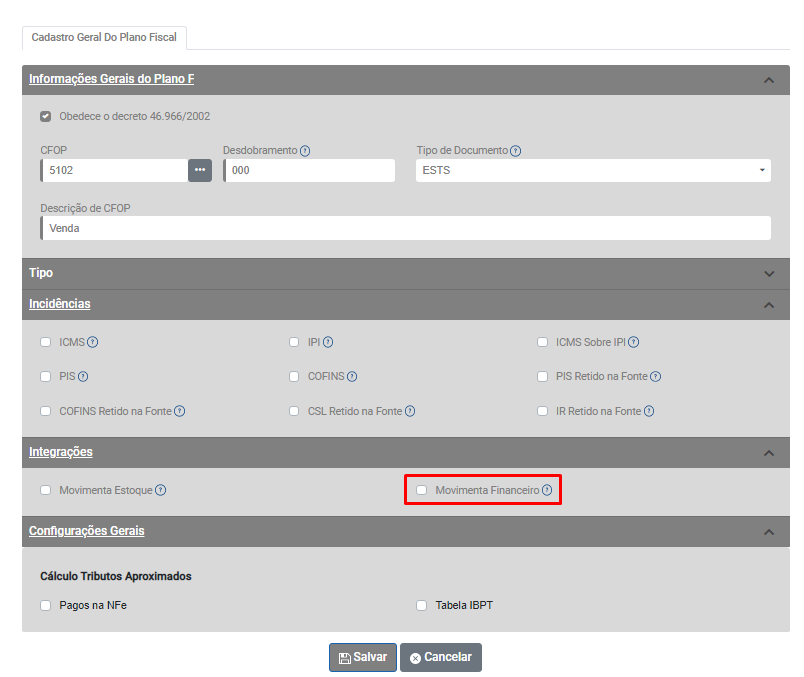Select the Cadastro Geral Do Plano Fiscal tab
The width and height of the screenshot is (804, 677).
[104, 37]
